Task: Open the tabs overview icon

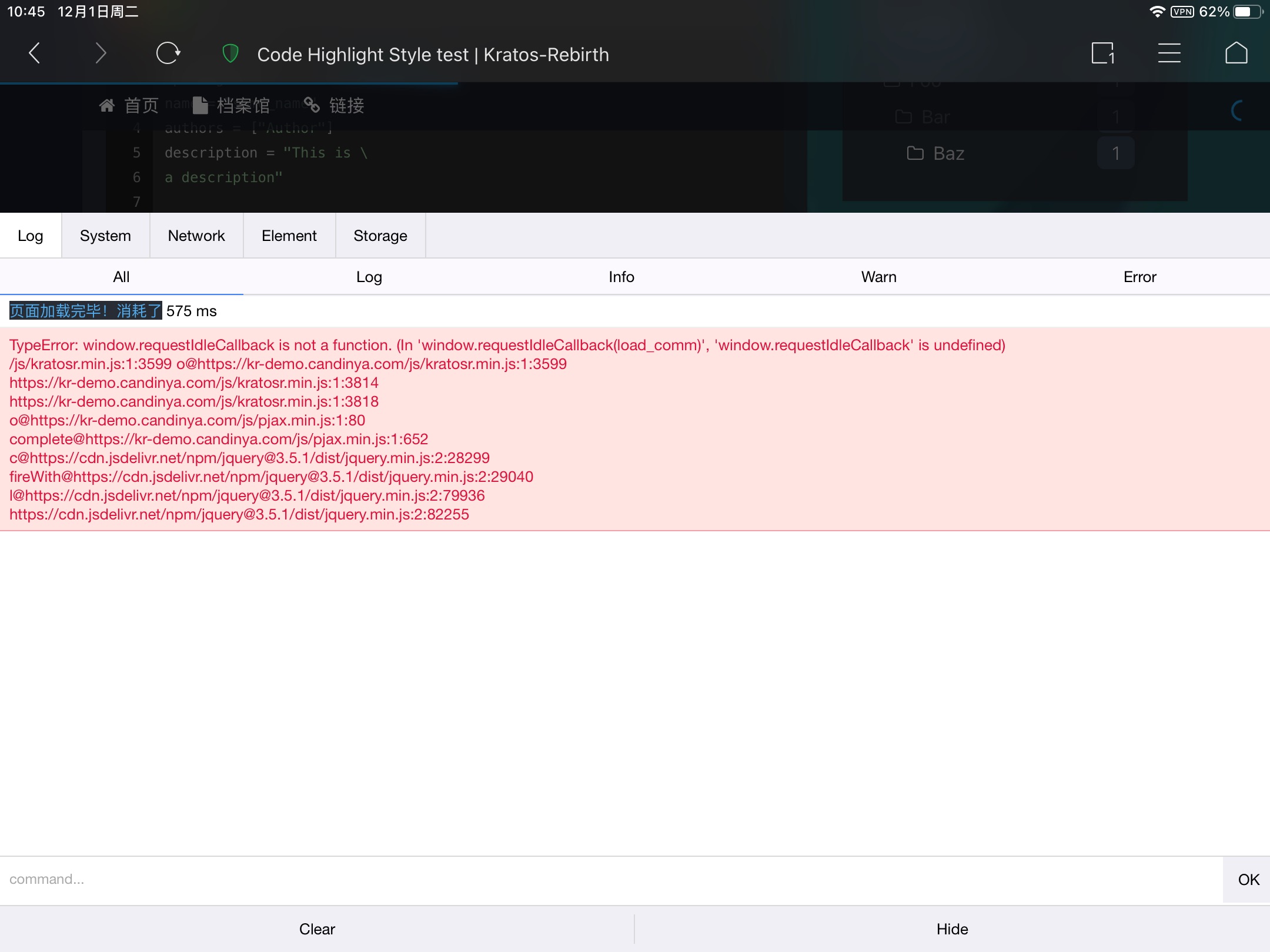Action: click(x=1102, y=53)
